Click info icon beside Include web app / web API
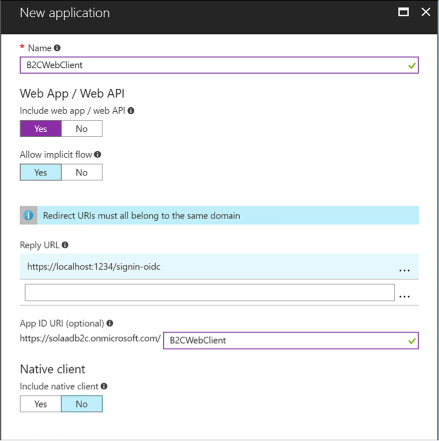Viewport: 439px width, 441px height. [x=131, y=111]
